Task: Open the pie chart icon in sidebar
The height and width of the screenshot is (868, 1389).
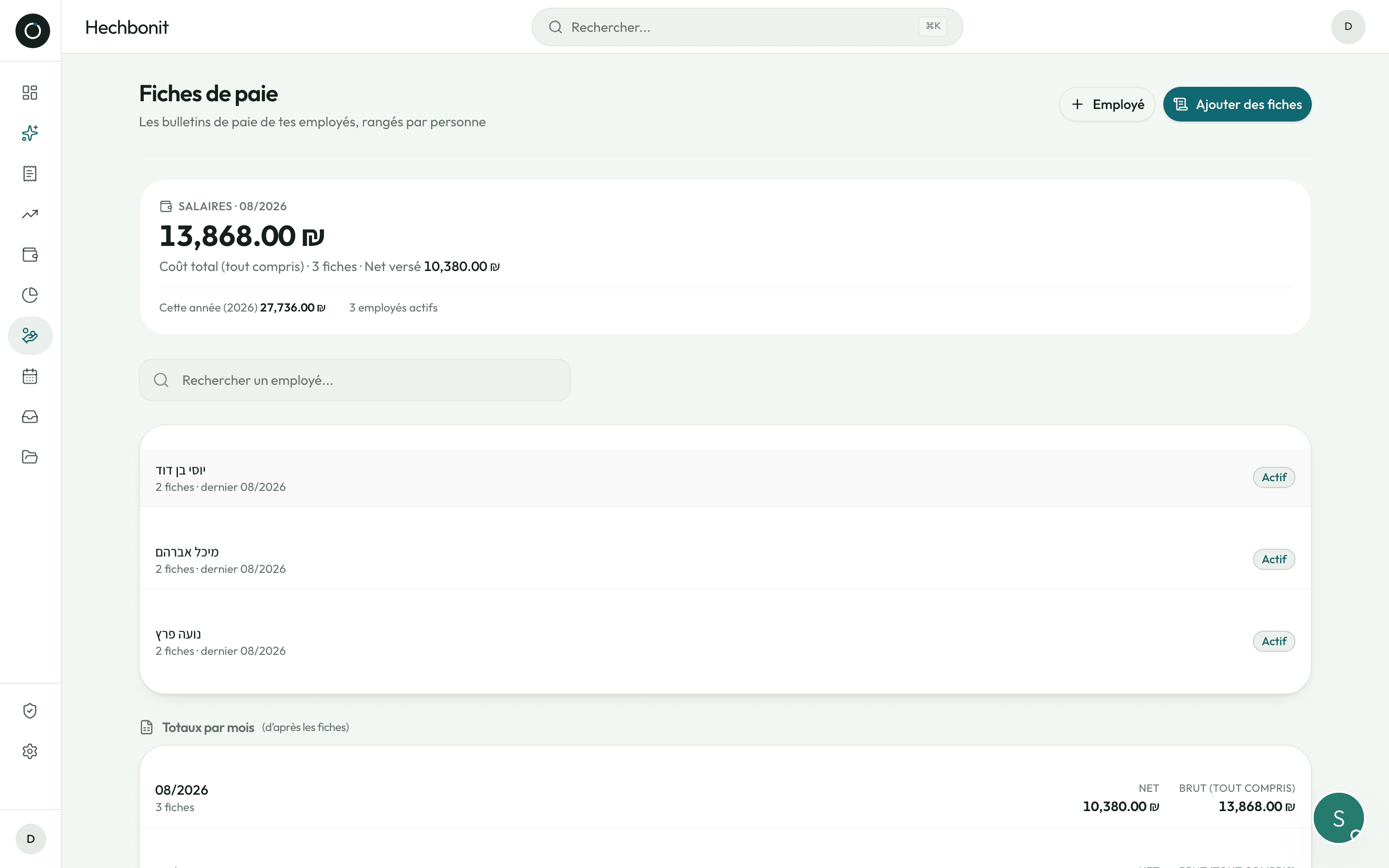Action: coord(30,295)
